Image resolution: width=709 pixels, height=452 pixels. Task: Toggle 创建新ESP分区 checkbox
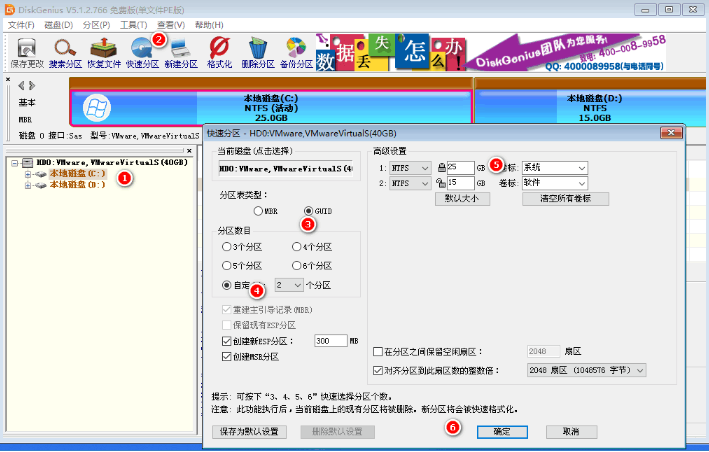[x=227, y=341]
